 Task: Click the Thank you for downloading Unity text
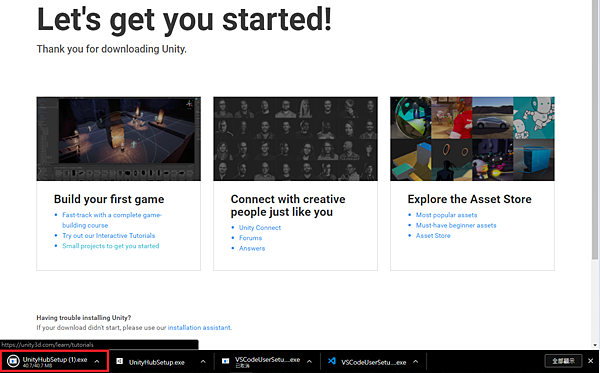pos(112,49)
